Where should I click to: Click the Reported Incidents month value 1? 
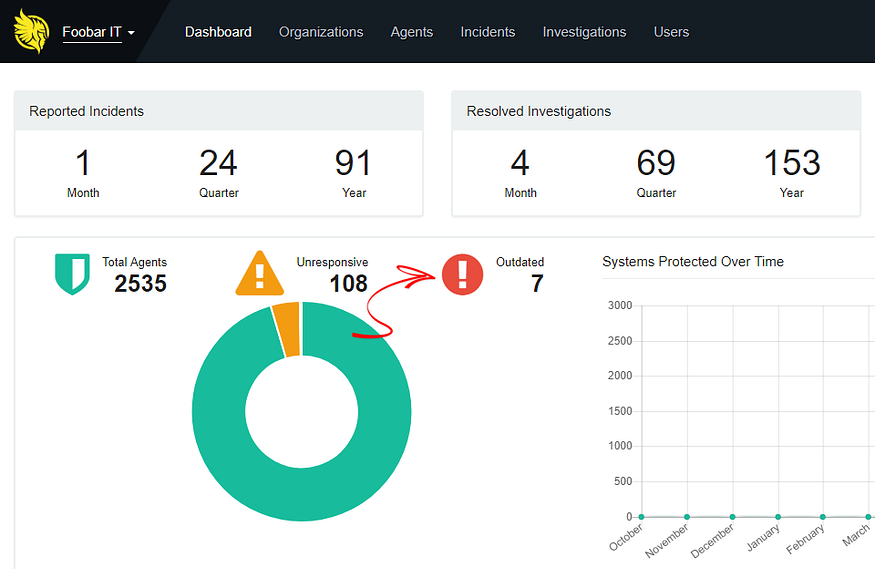click(83, 163)
